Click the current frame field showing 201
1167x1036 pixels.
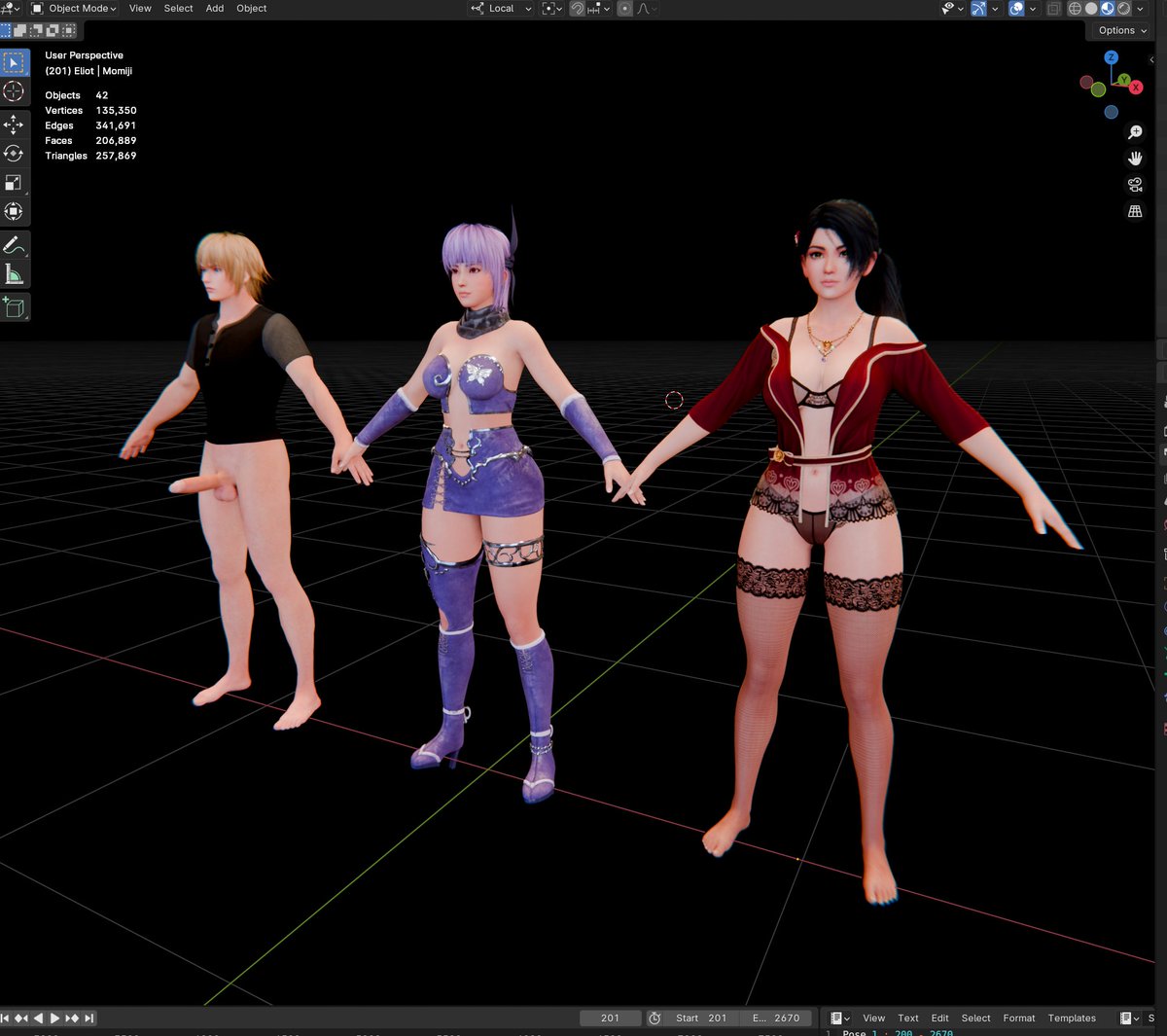point(611,1018)
